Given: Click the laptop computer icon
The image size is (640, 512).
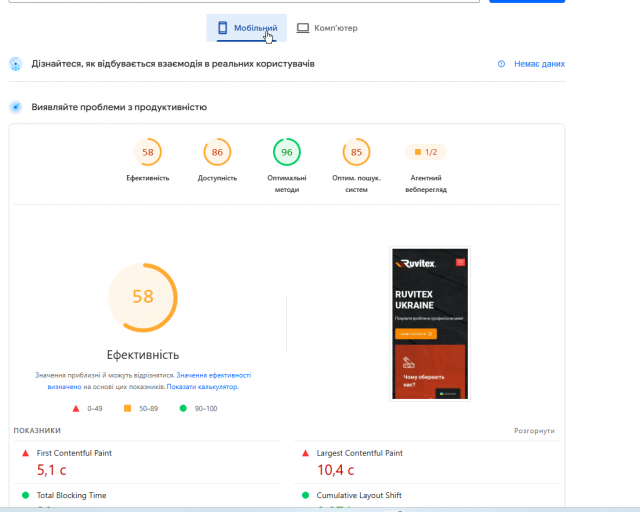Looking at the screenshot, I should pyautogui.click(x=302, y=28).
